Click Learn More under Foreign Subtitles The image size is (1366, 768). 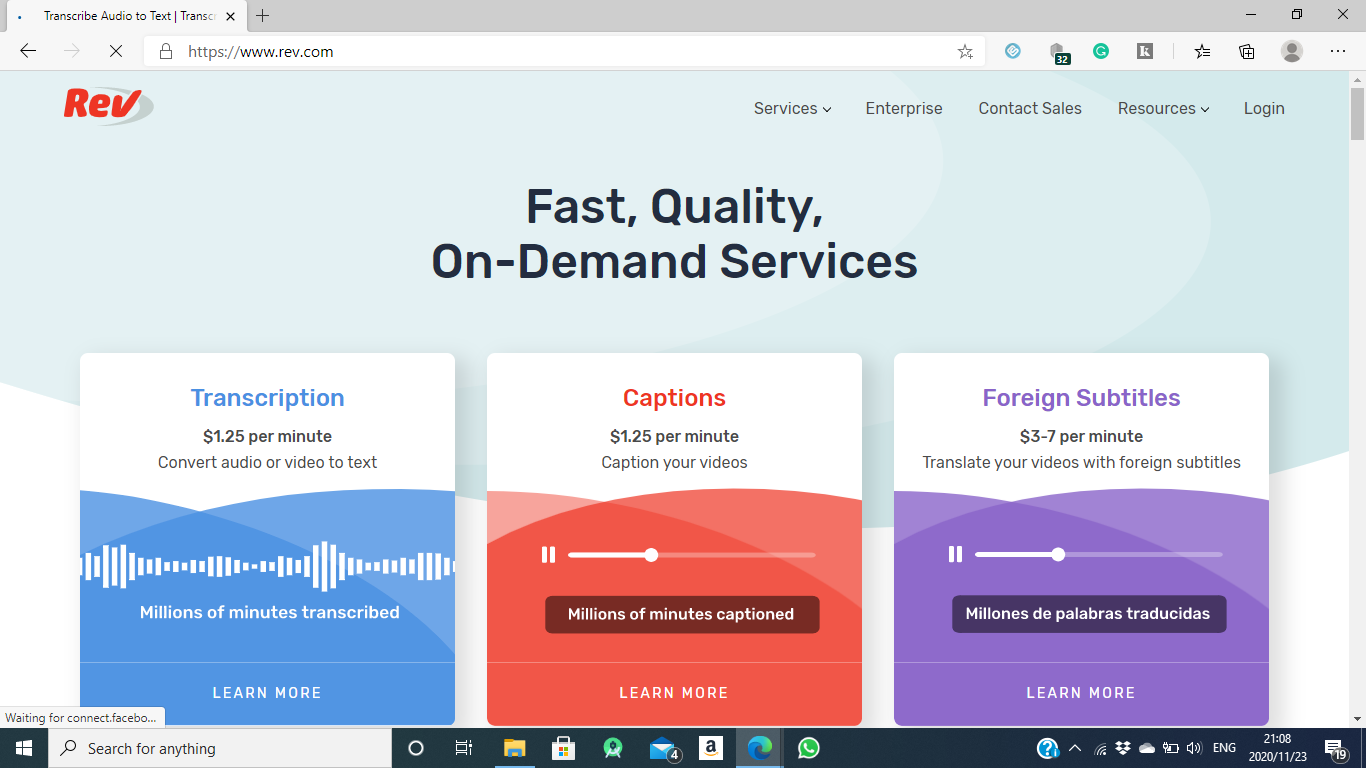coord(1081,693)
